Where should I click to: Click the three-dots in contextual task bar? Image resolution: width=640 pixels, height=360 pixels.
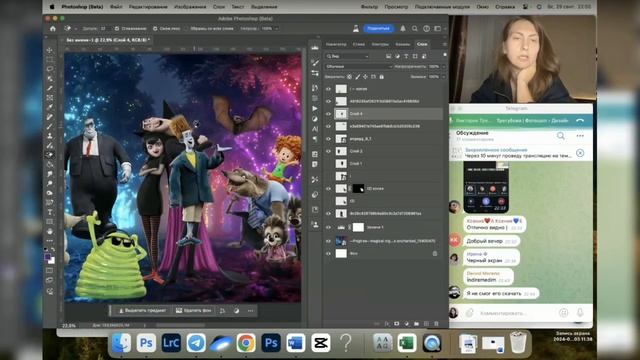[x=250, y=311]
